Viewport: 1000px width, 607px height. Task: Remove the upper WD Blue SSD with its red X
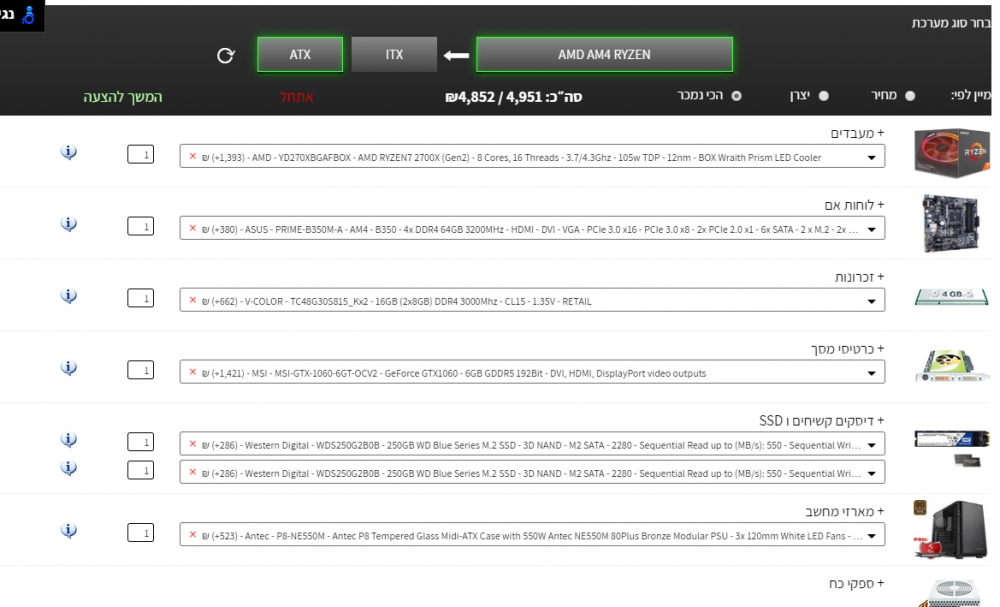coord(193,444)
